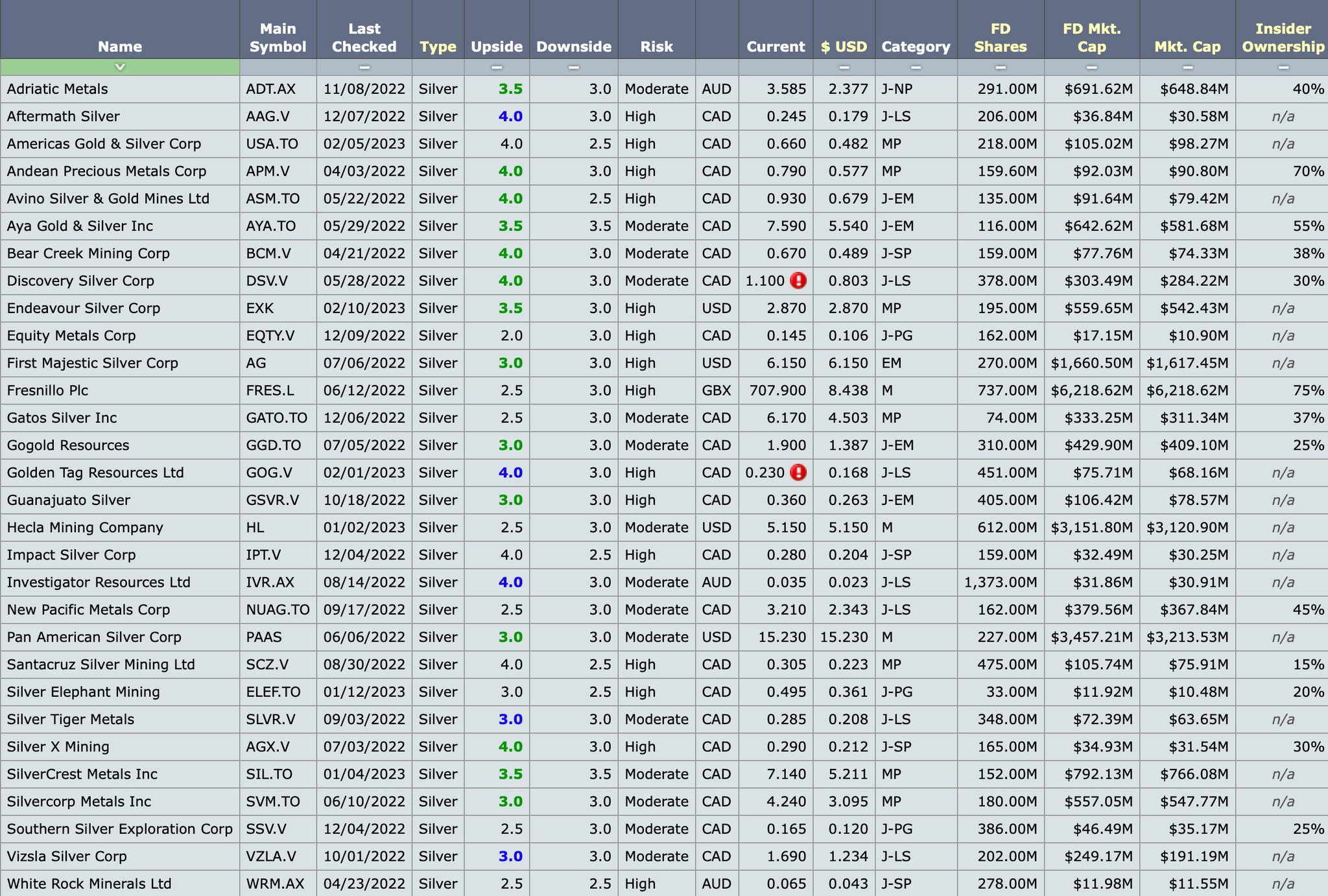The image size is (1328, 896).
Task: Click the blue 4.0 upside for Aftermath Silver
Action: click(x=510, y=117)
